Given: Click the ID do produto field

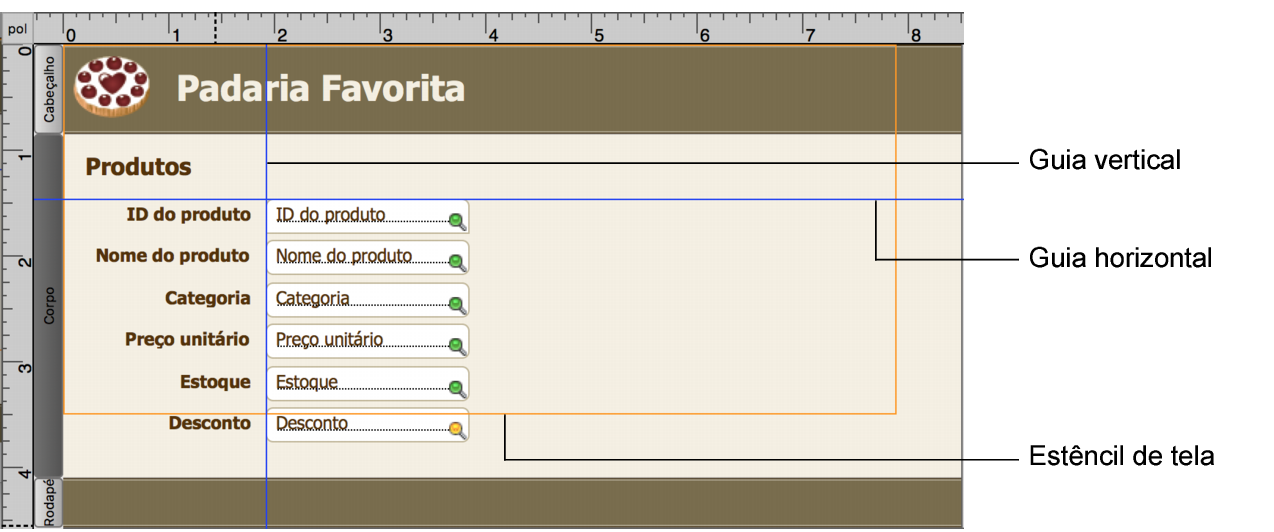Looking at the screenshot, I should tap(368, 216).
